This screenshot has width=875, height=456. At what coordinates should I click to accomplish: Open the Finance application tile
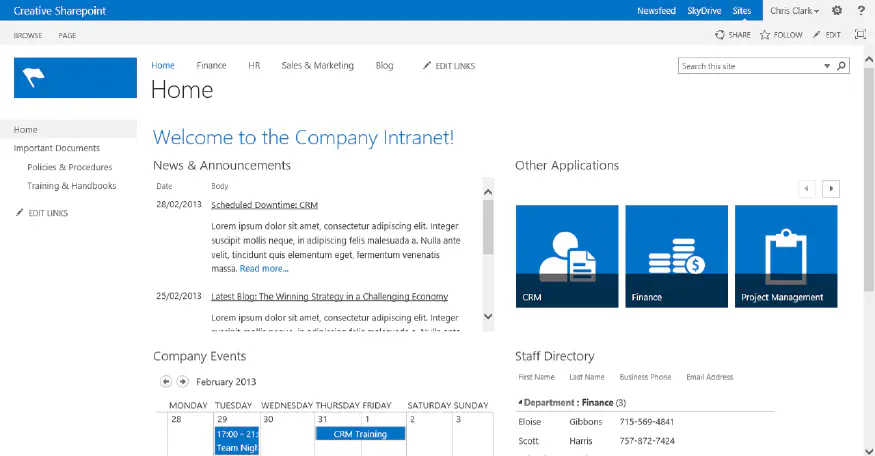pyautogui.click(x=677, y=256)
